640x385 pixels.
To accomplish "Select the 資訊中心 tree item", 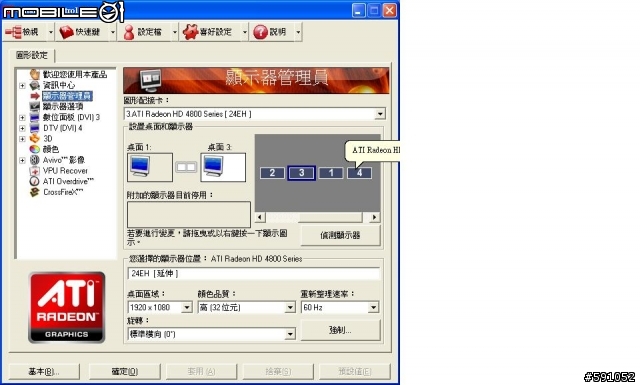I will 59,85.
